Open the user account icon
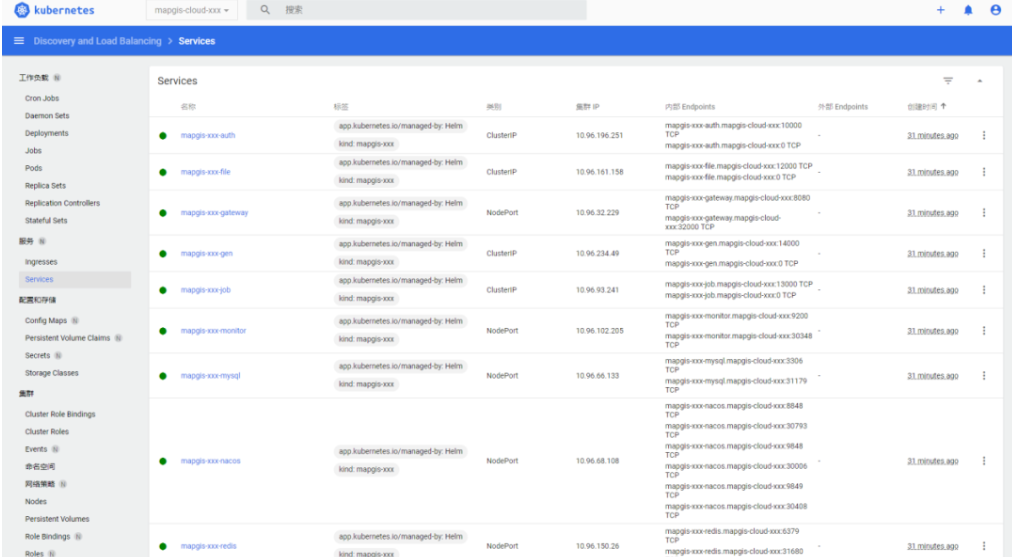 click(995, 10)
